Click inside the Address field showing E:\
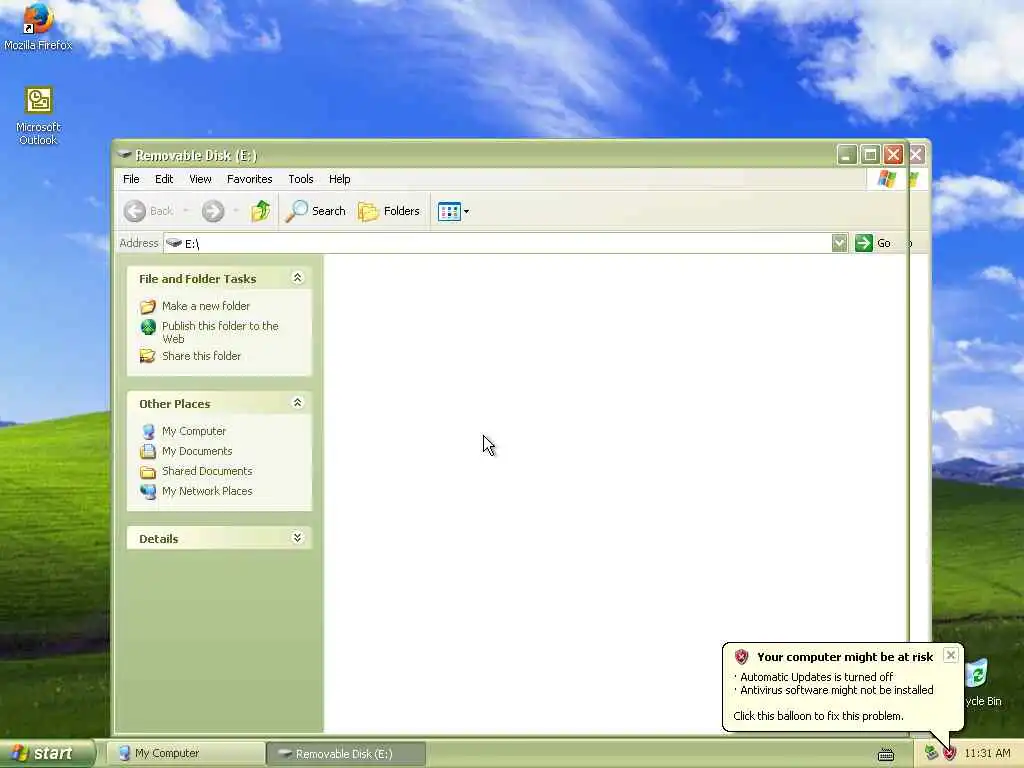The height and width of the screenshot is (768, 1024). (498, 243)
